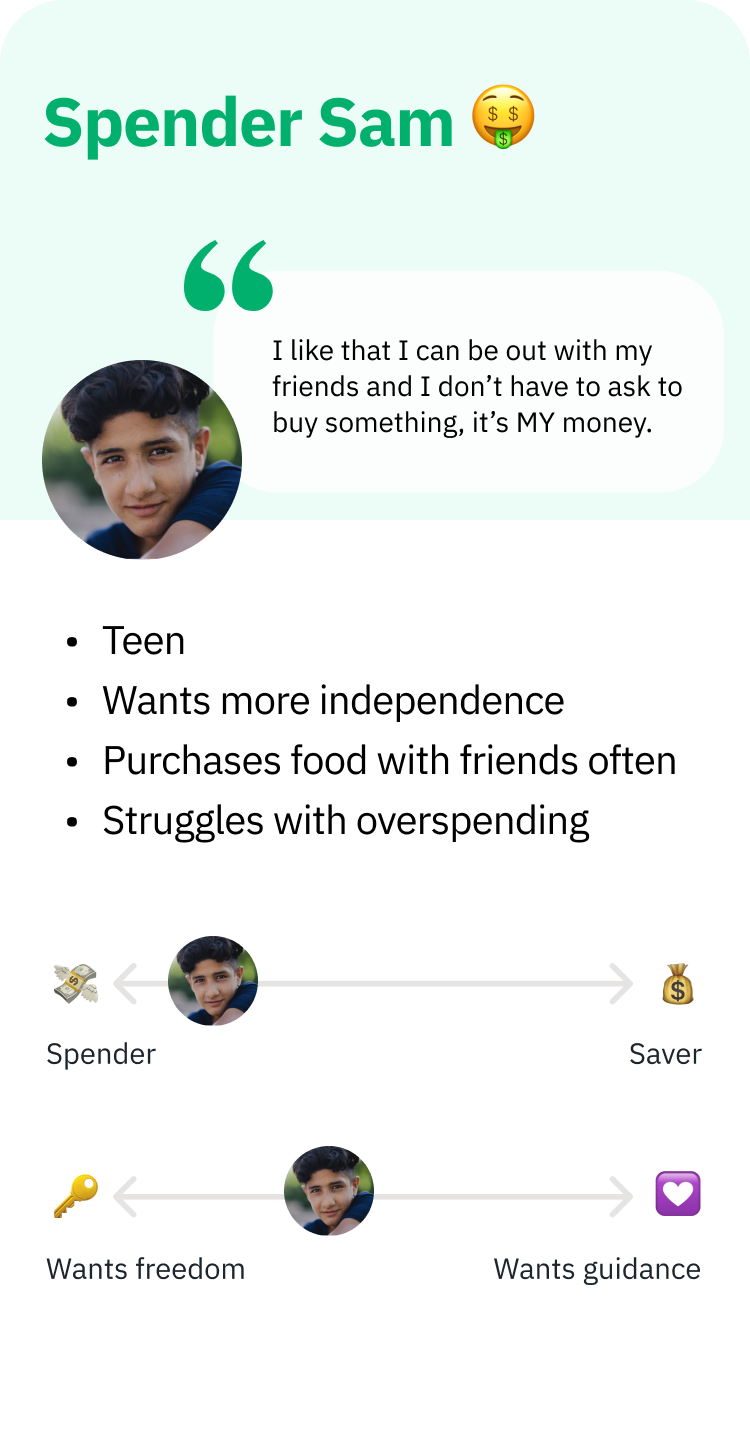
Task: Click the right arrowhead pointing toward Saver
Action: point(622,984)
